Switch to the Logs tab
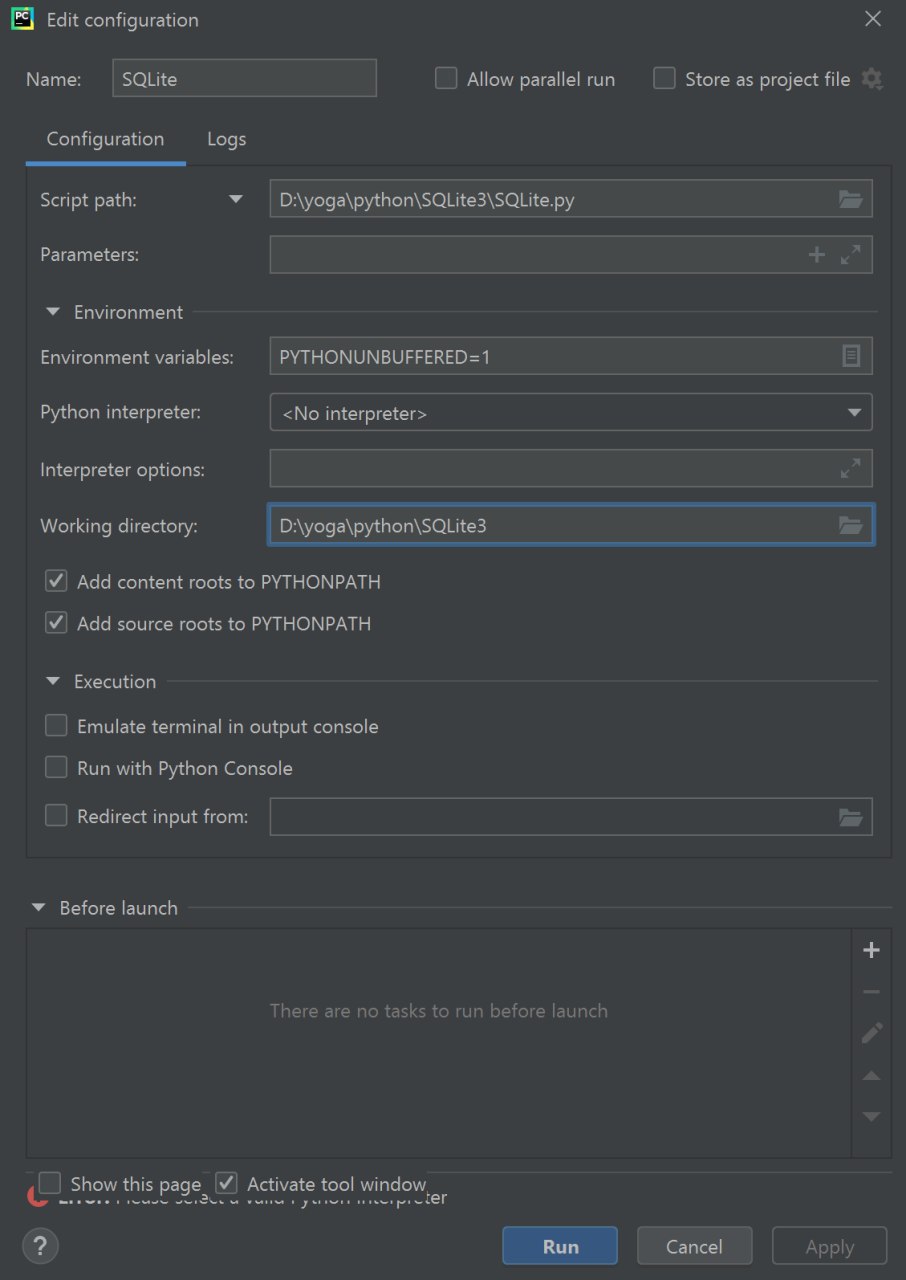 tap(226, 139)
